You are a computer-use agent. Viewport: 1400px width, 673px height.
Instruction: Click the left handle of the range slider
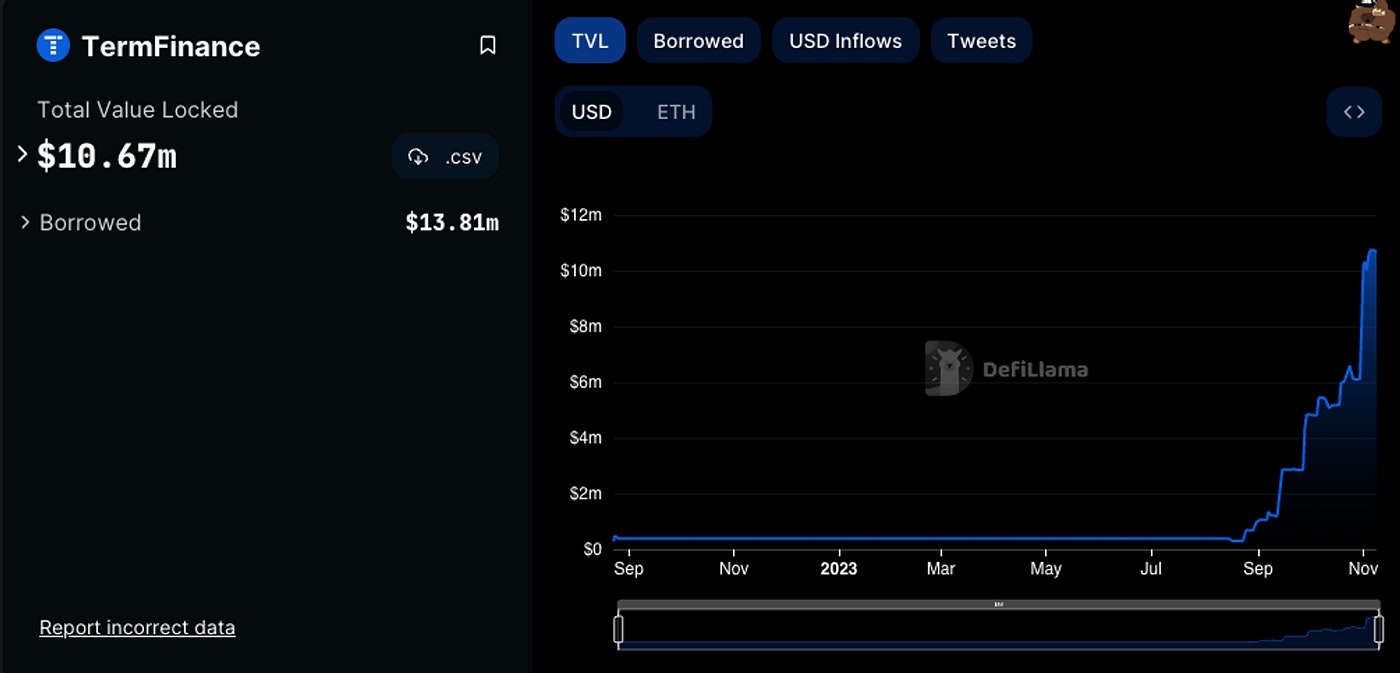coord(619,629)
